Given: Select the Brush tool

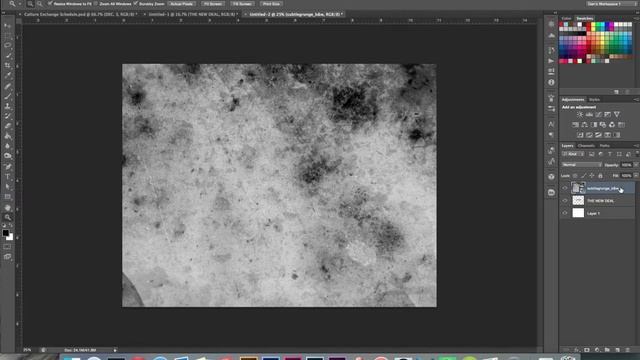Looking at the screenshot, I should [8, 96].
